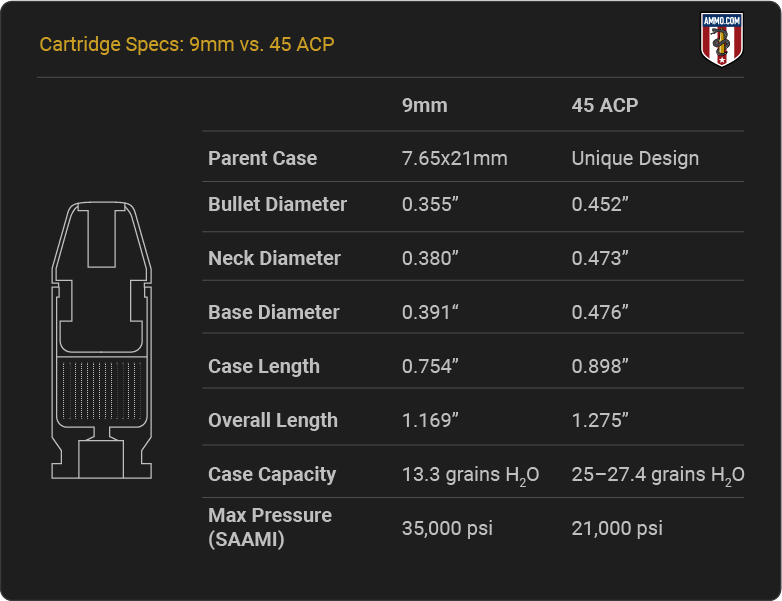Image resolution: width=782 pixels, height=601 pixels.
Task: Select the 9mm column header
Action: (424, 105)
